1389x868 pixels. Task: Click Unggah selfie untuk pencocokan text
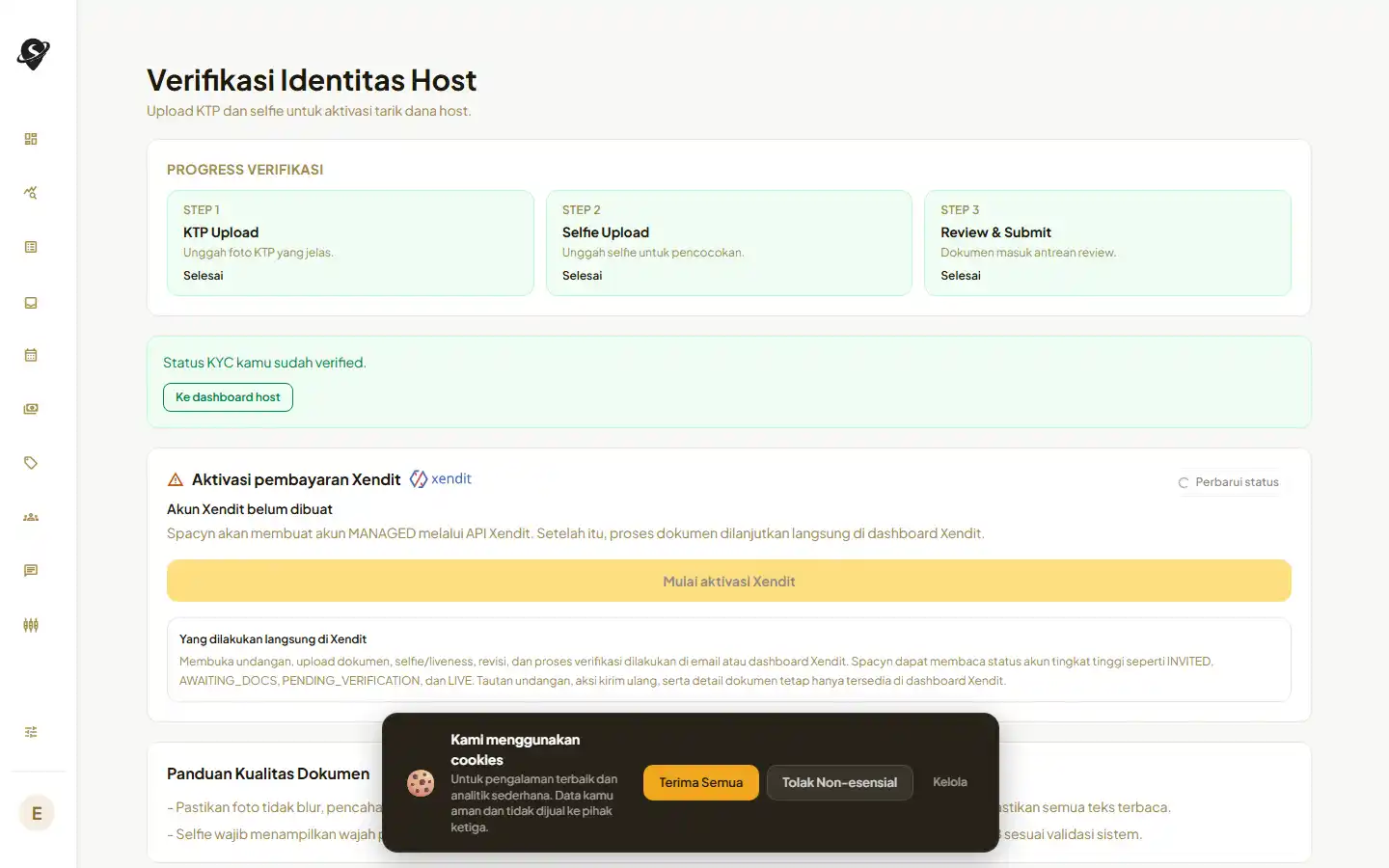coord(653,253)
